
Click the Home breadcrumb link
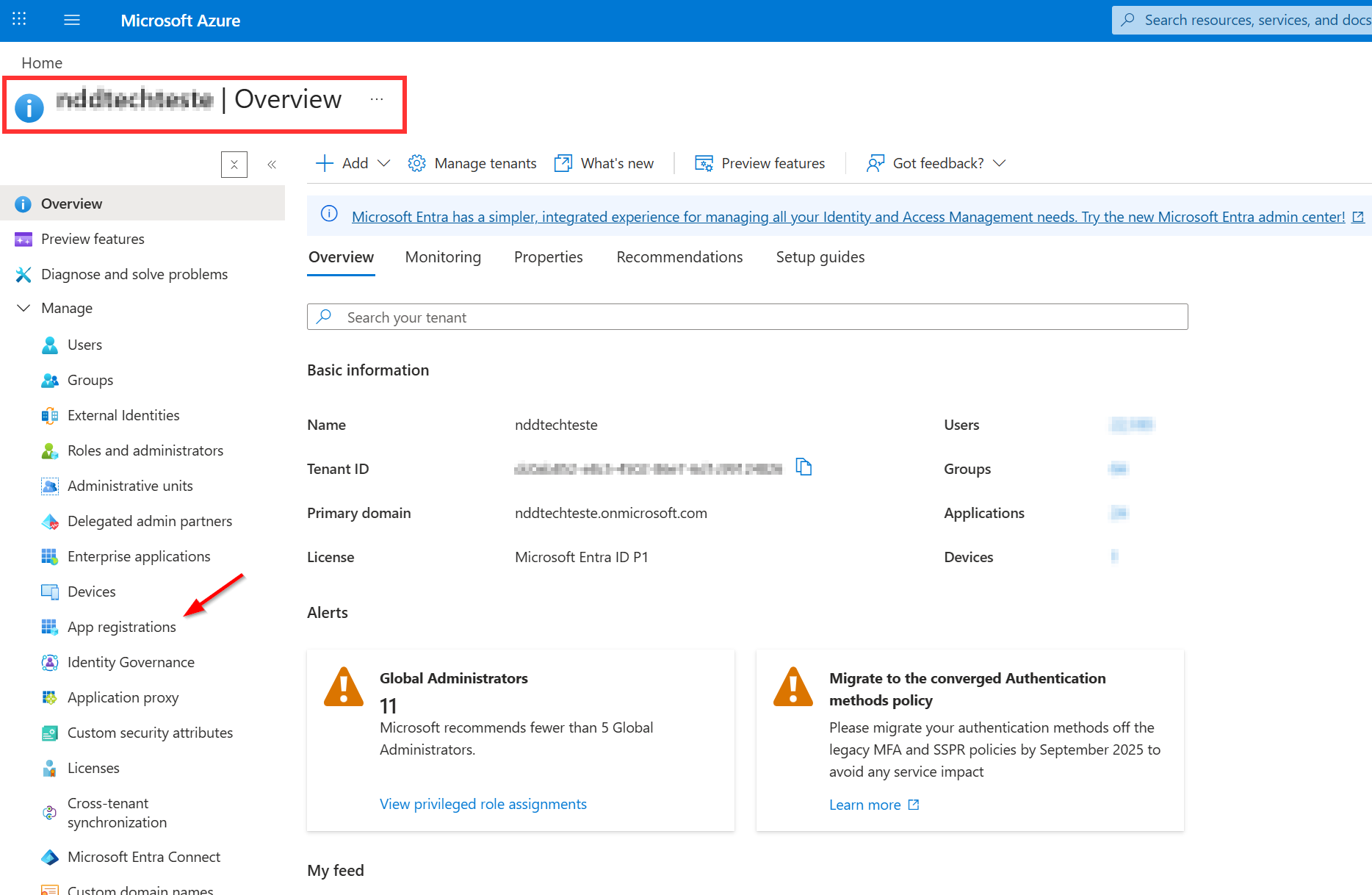coord(42,63)
